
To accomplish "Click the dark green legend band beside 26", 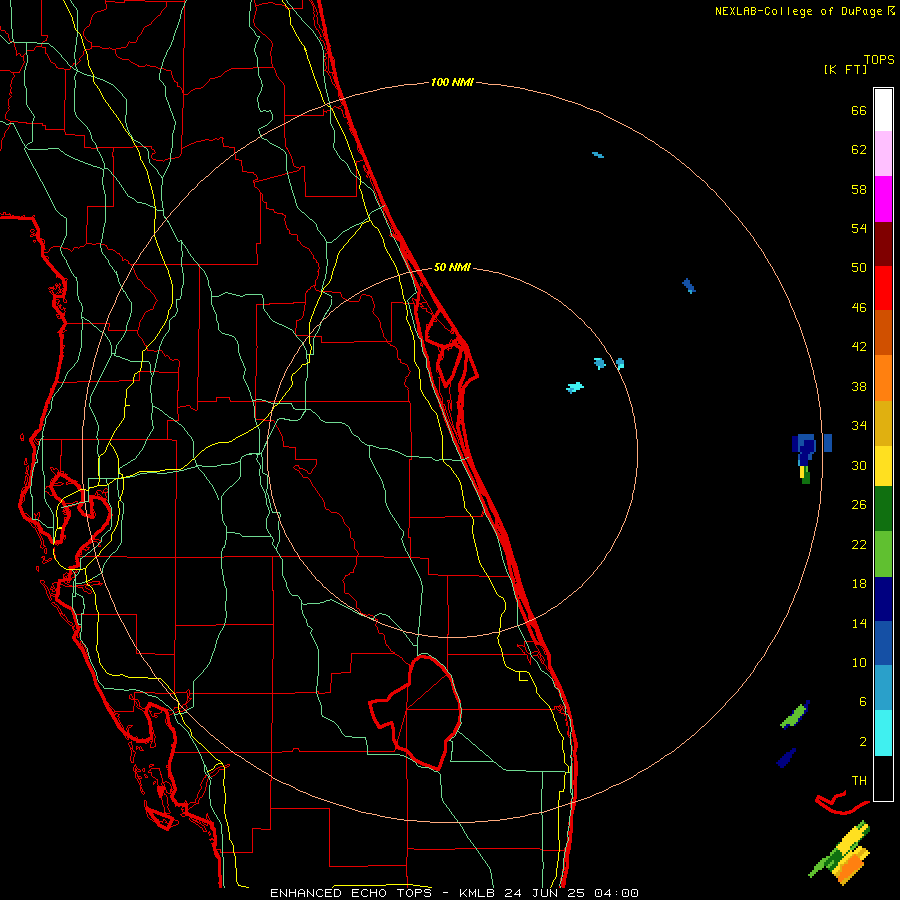I will (883, 509).
